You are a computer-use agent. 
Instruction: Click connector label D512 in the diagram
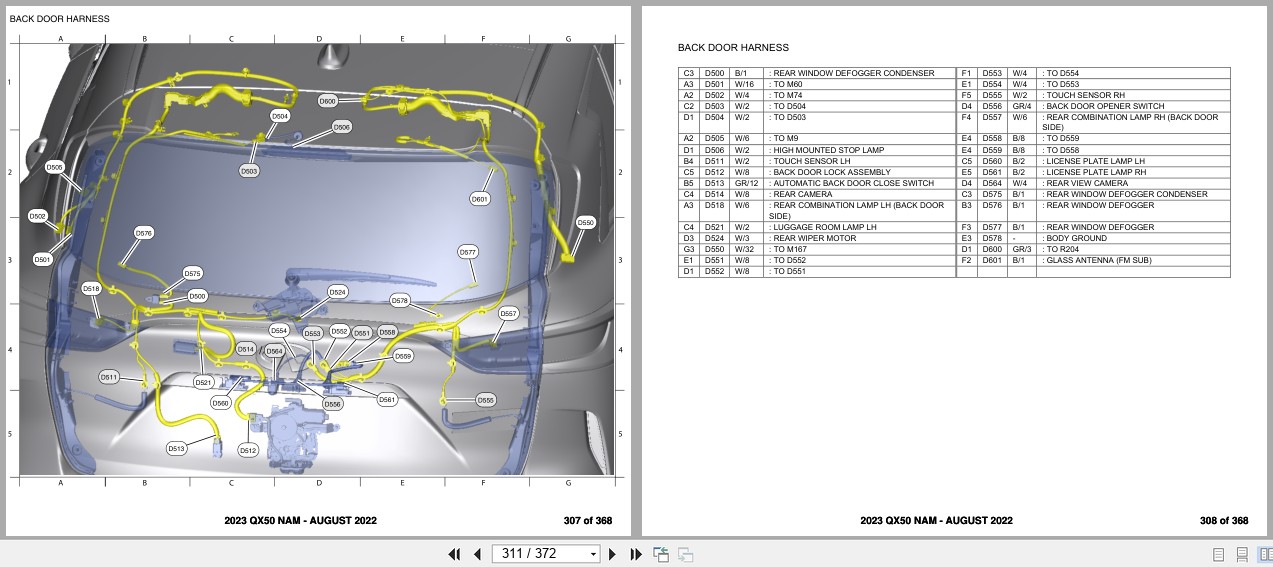coord(248,451)
